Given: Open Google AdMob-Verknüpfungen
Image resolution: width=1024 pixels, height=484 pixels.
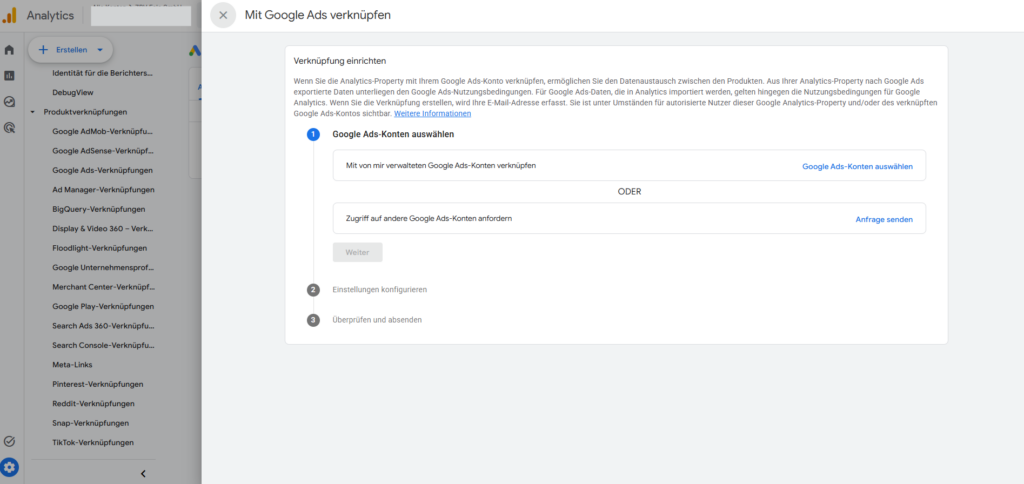Looking at the screenshot, I should click(103, 131).
